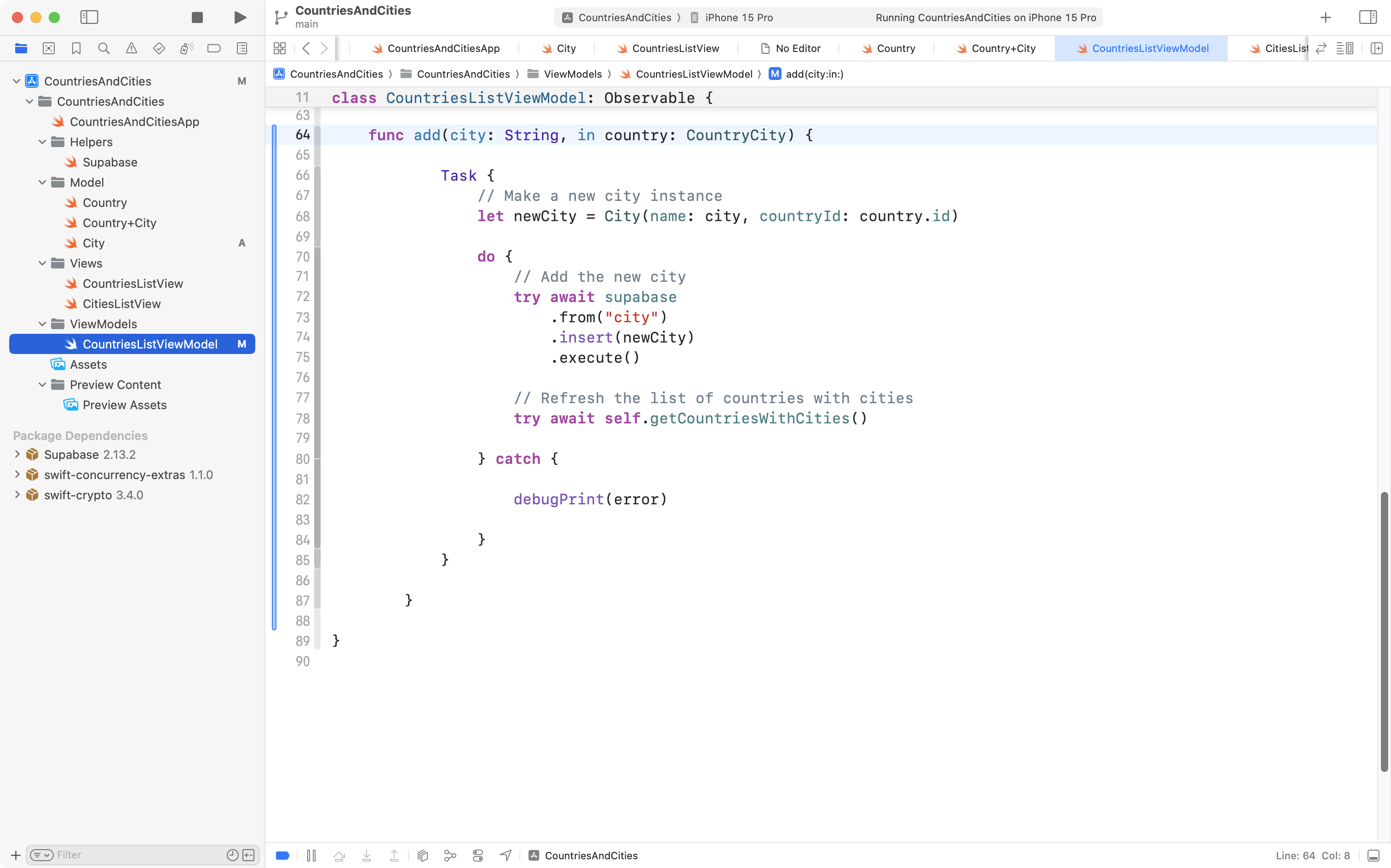Toggle the left navigator sidebar

pyautogui.click(x=89, y=17)
